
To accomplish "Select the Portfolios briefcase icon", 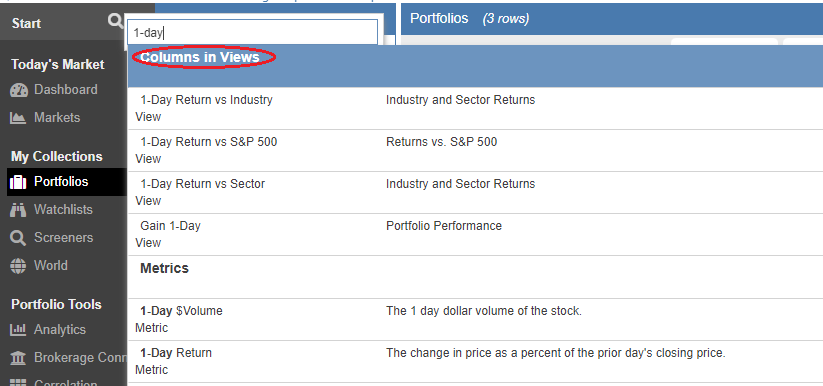I will point(18,182).
